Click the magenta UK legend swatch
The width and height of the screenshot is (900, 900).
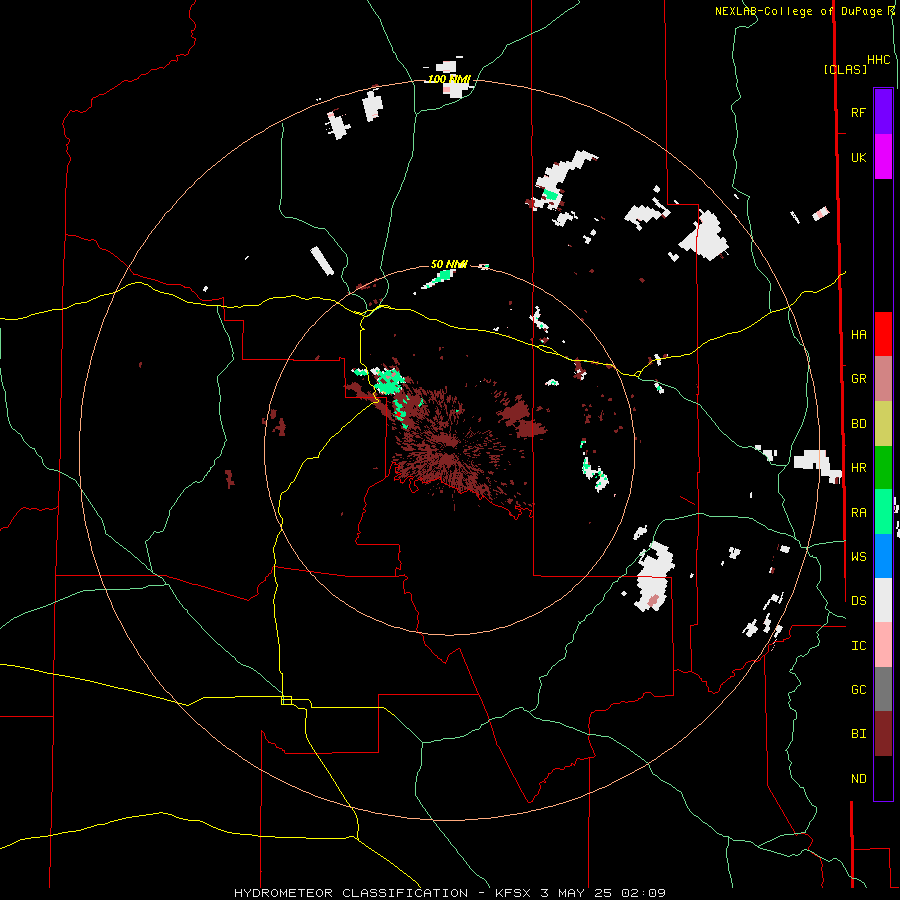pyautogui.click(x=883, y=157)
